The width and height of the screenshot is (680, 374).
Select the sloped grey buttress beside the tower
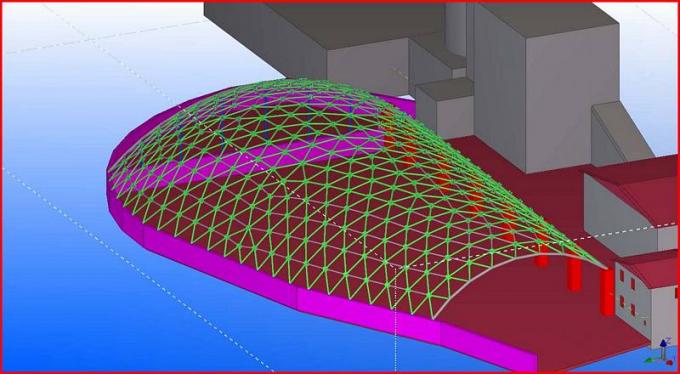click(x=620, y=135)
